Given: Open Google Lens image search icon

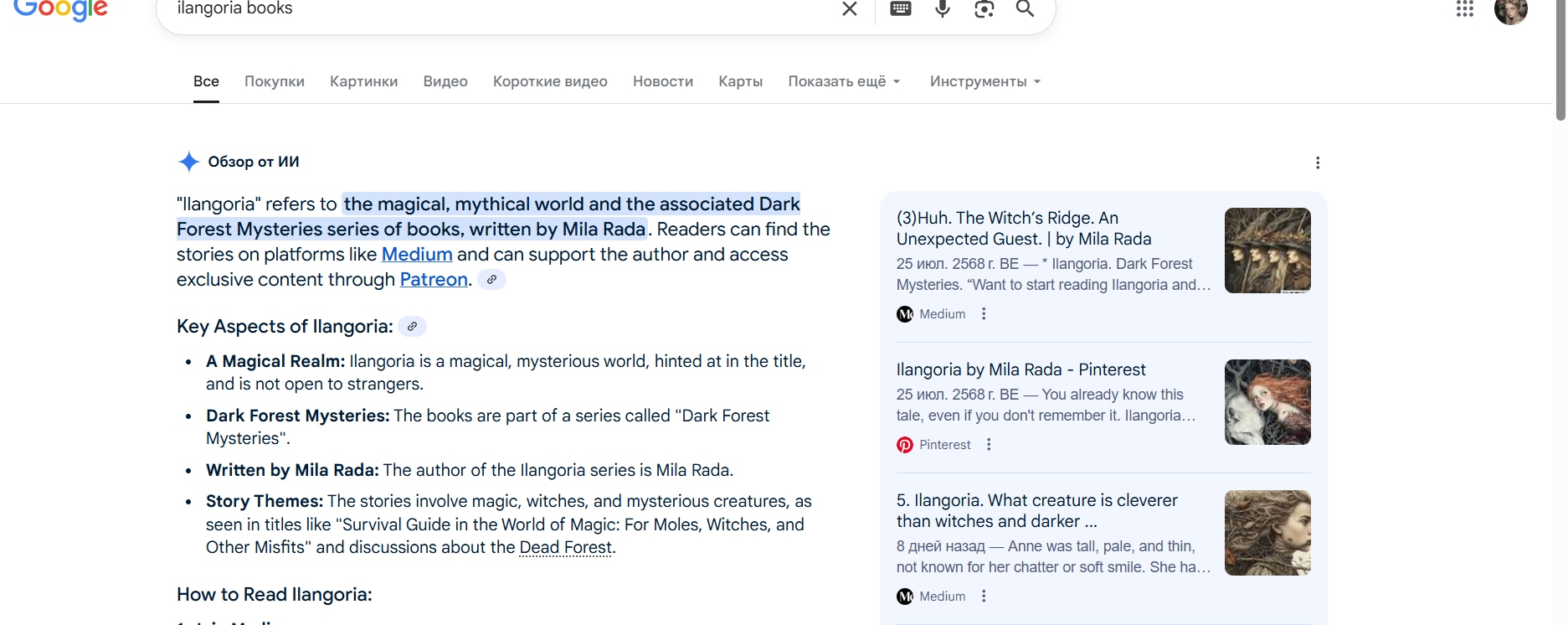Looking at the screenshot, I should (984, 9).
